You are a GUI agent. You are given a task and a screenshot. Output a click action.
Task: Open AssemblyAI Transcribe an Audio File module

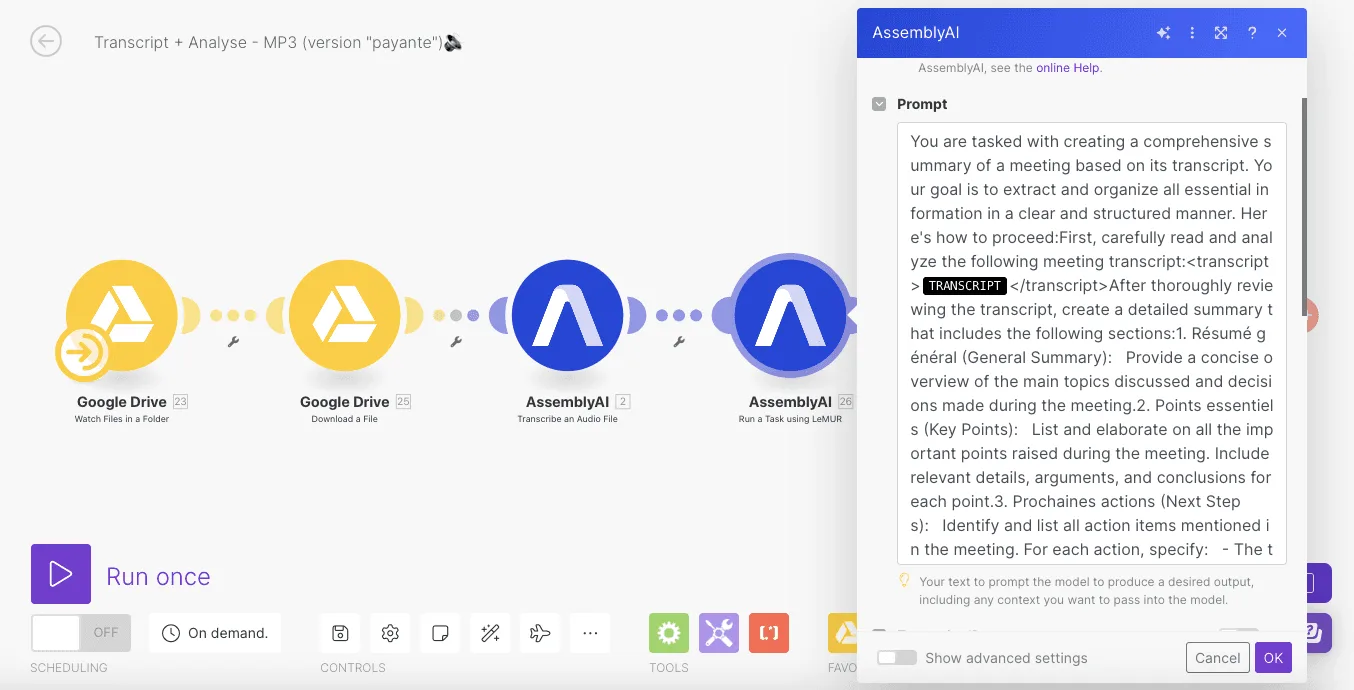567,316
